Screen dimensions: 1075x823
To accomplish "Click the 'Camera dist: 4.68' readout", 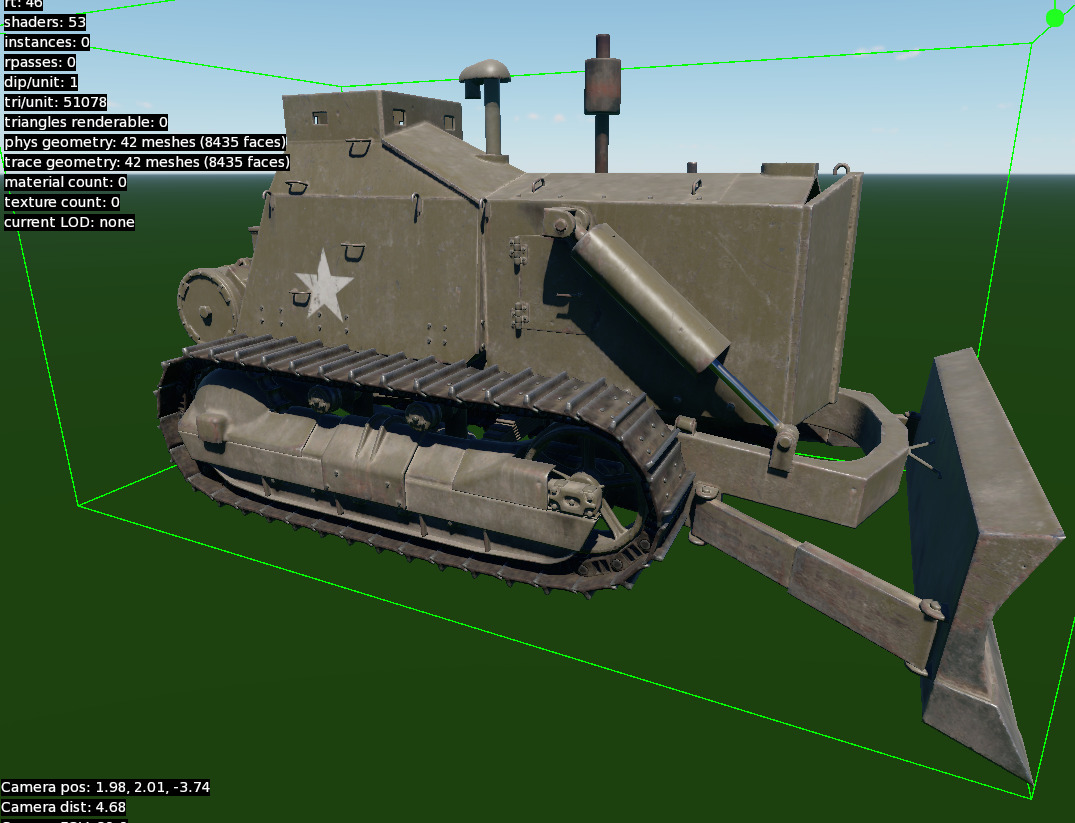I will coord(64,807).
